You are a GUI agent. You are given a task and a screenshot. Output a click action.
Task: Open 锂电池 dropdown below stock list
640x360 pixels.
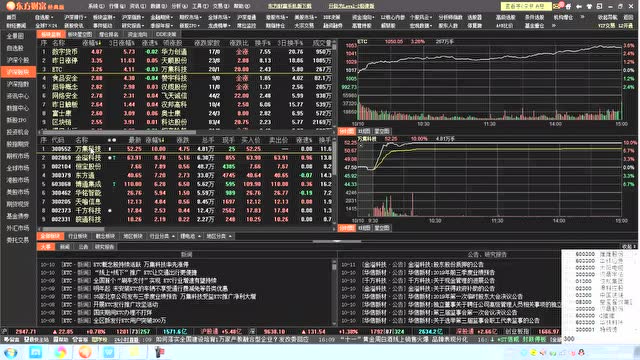click(x=191, y=236)
